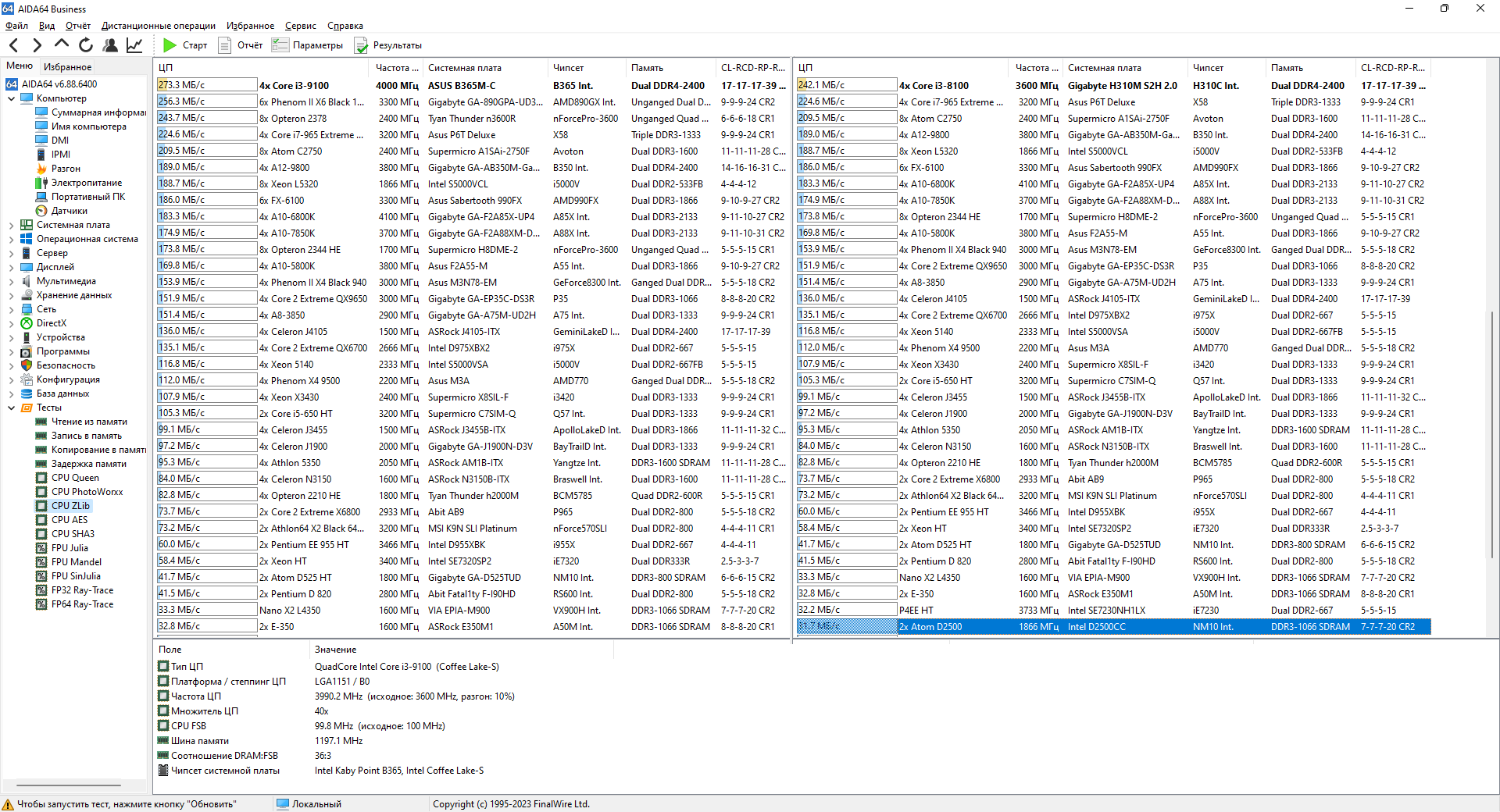Click the Результаты toolbar button
The height and width of the screenshot is (812, 1500).
point(388,45)
